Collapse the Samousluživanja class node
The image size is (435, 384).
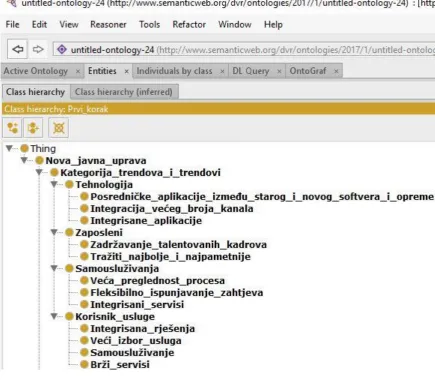point(54,268)
